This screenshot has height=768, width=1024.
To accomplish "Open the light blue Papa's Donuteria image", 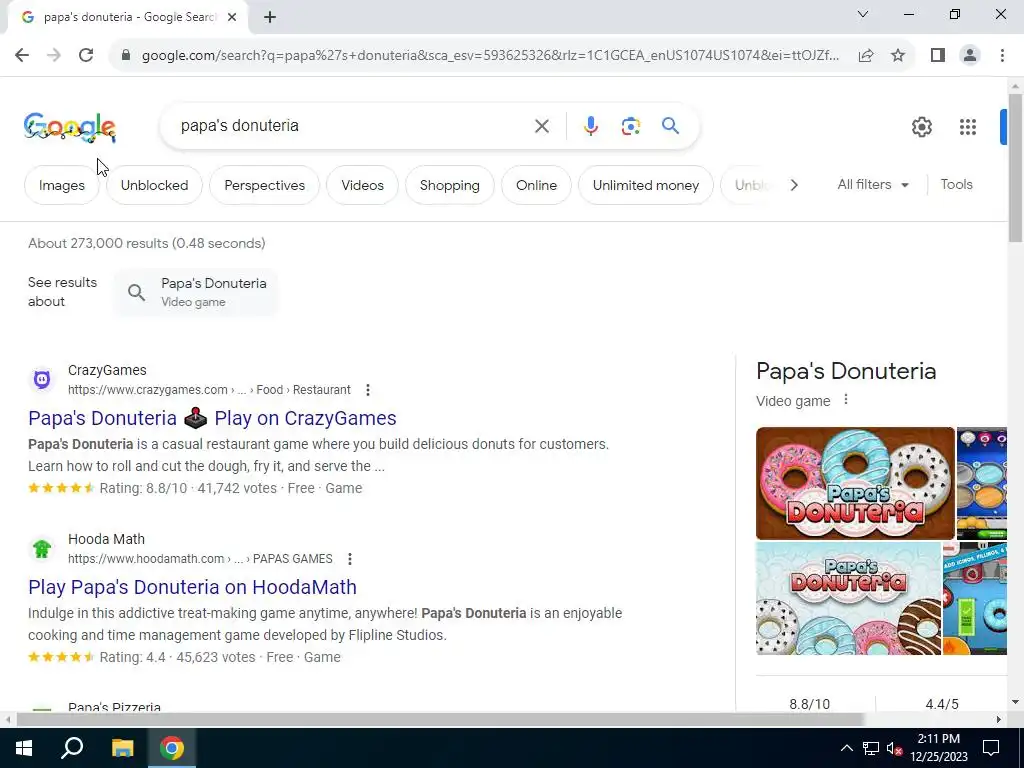I will tap(848, 598).
